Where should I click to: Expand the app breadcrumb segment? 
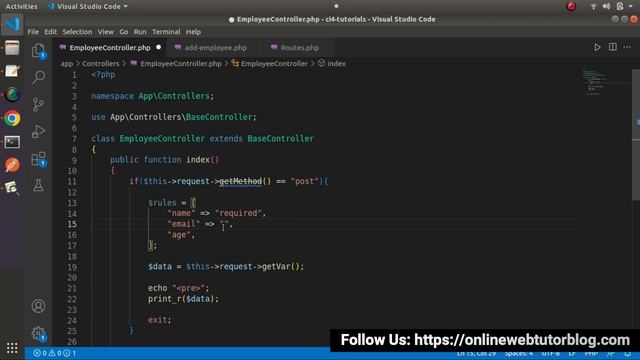pyautogui.click(x=67, y=64)
